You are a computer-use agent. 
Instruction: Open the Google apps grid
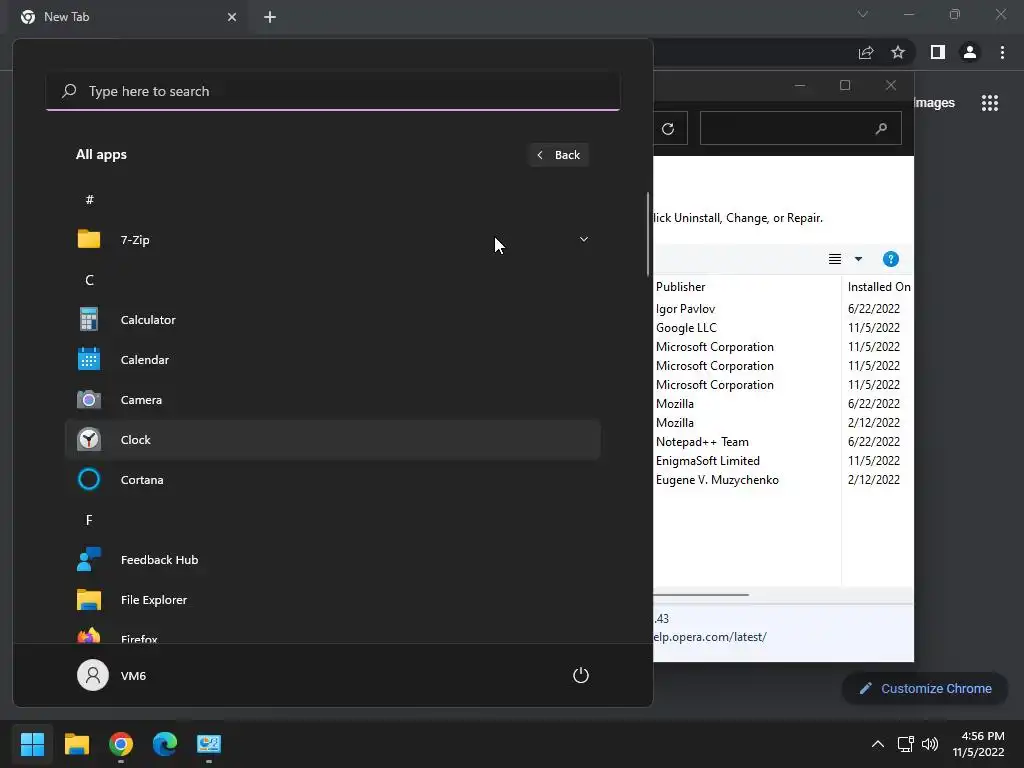pos(990,103)
